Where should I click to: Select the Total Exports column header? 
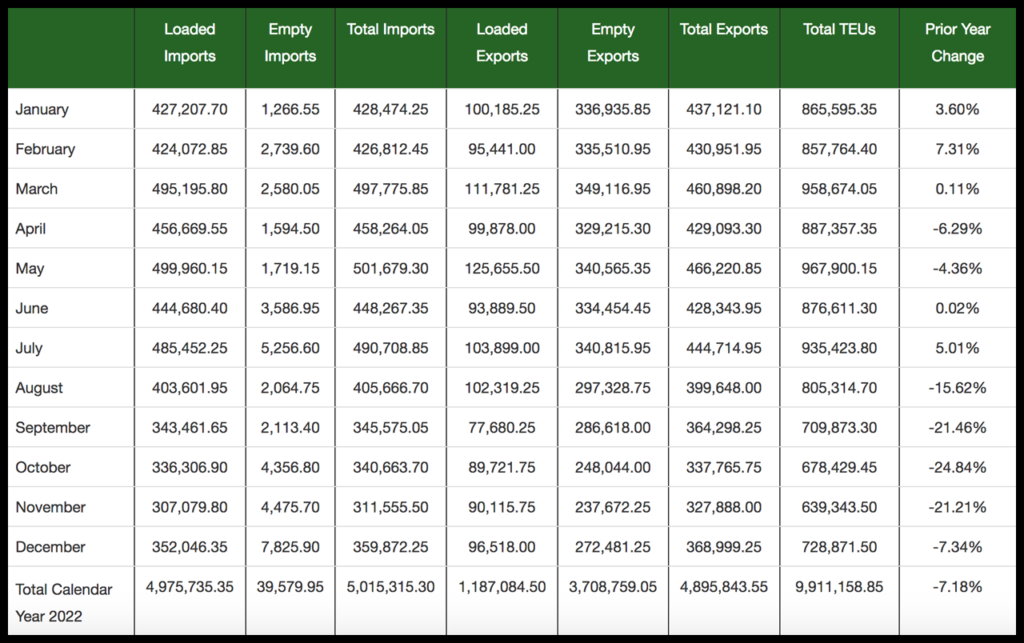[723, 30]
